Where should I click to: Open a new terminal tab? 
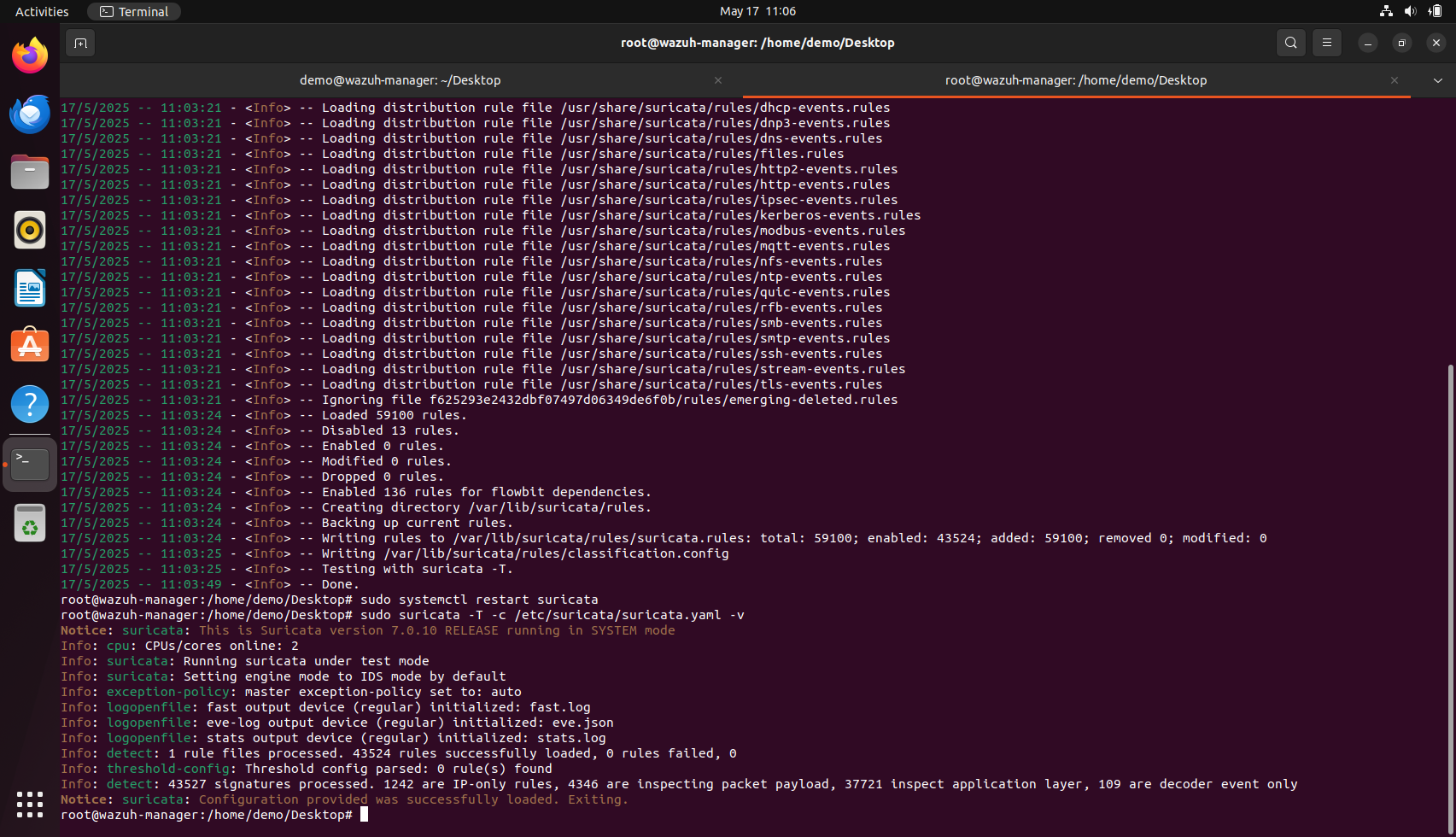(80, 43)
